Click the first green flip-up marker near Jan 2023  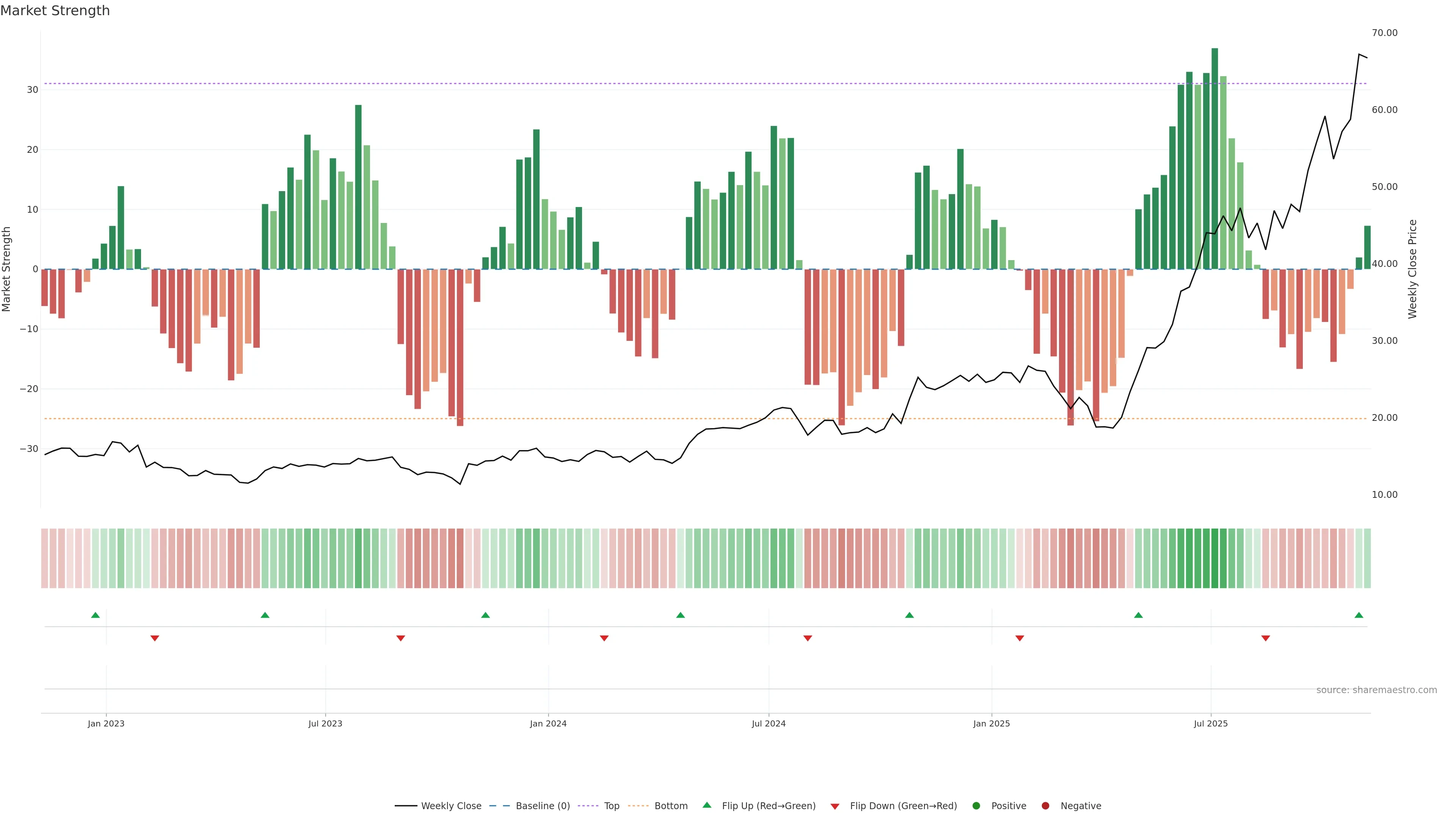(96, 615)
